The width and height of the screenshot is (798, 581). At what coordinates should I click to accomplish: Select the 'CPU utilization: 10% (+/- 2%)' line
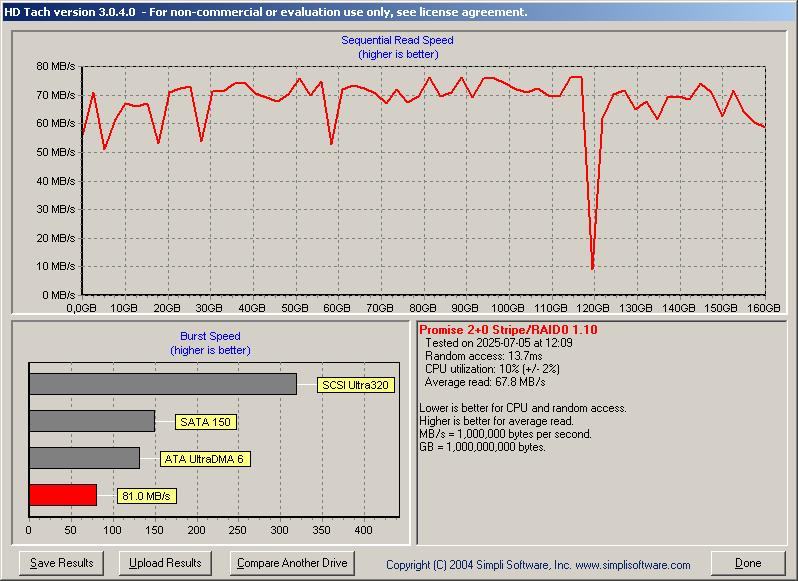(x=492, y=369)
